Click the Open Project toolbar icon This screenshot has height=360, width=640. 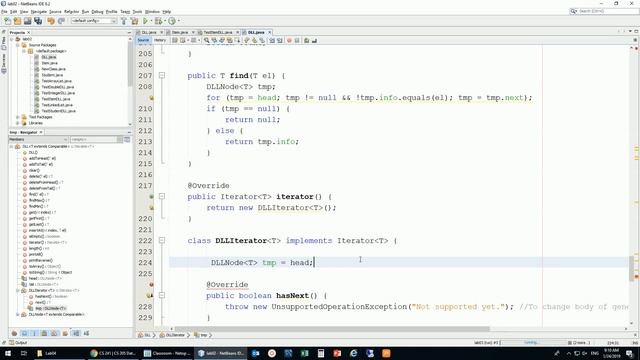27,21
